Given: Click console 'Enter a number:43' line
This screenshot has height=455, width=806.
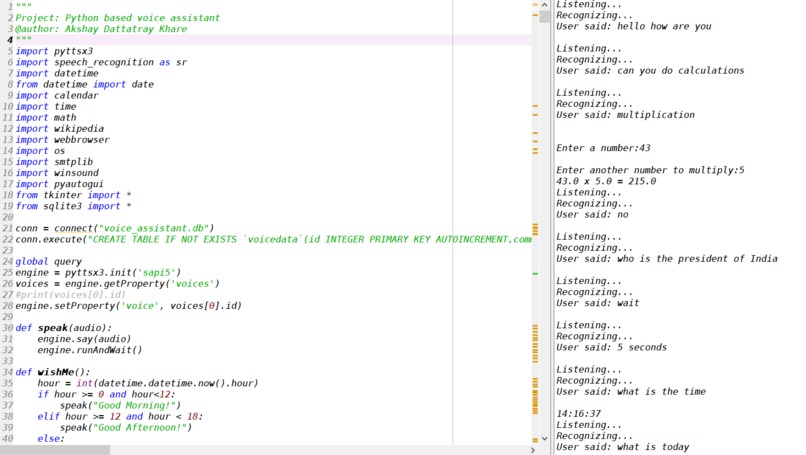Looking at the screenshot, I should (x=603, y=149).
